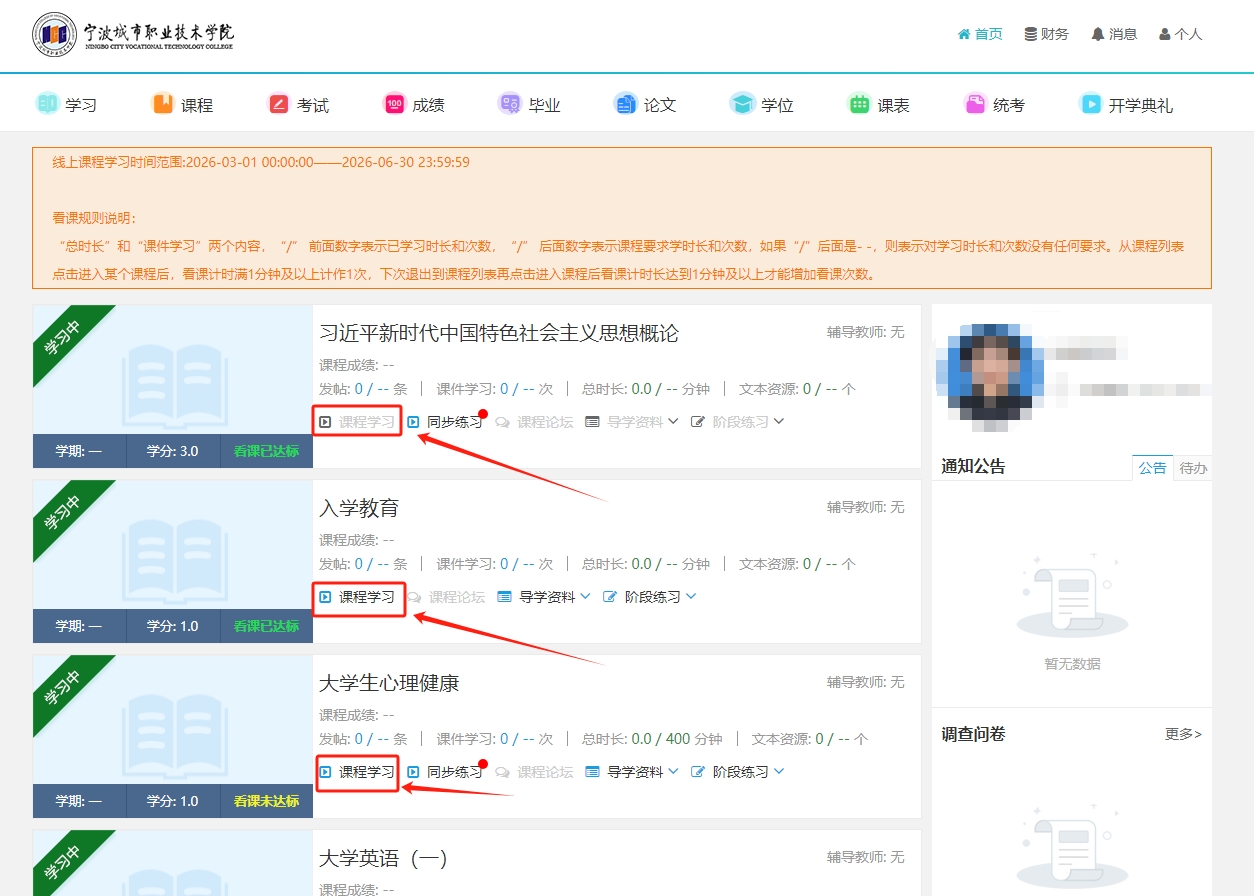Click 阶段练习 edit icon in 大学生心理健康 row
The image size is (1254, 896).
pos(699,772)
